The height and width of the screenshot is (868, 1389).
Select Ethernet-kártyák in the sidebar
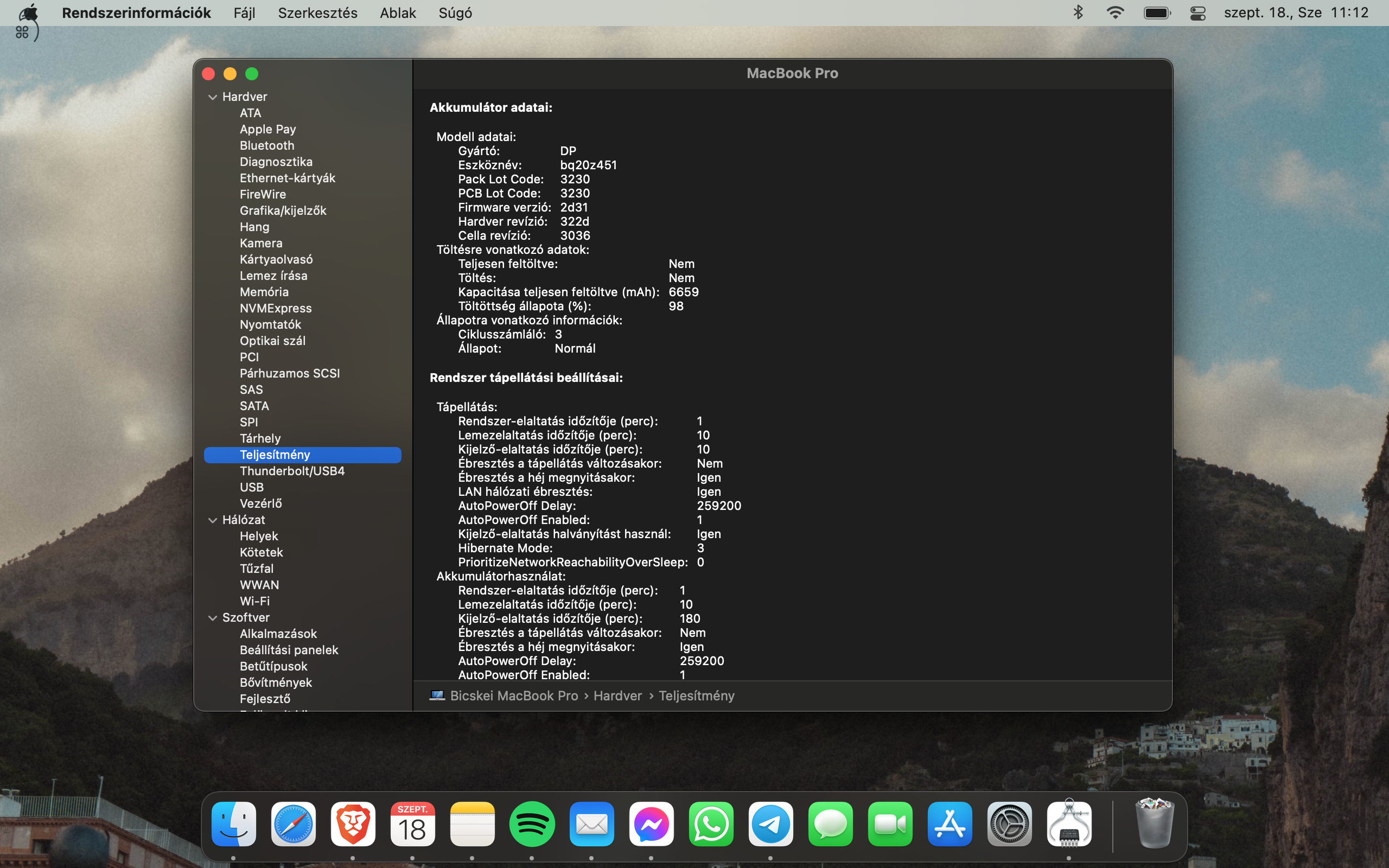click(x=288, y=178)
